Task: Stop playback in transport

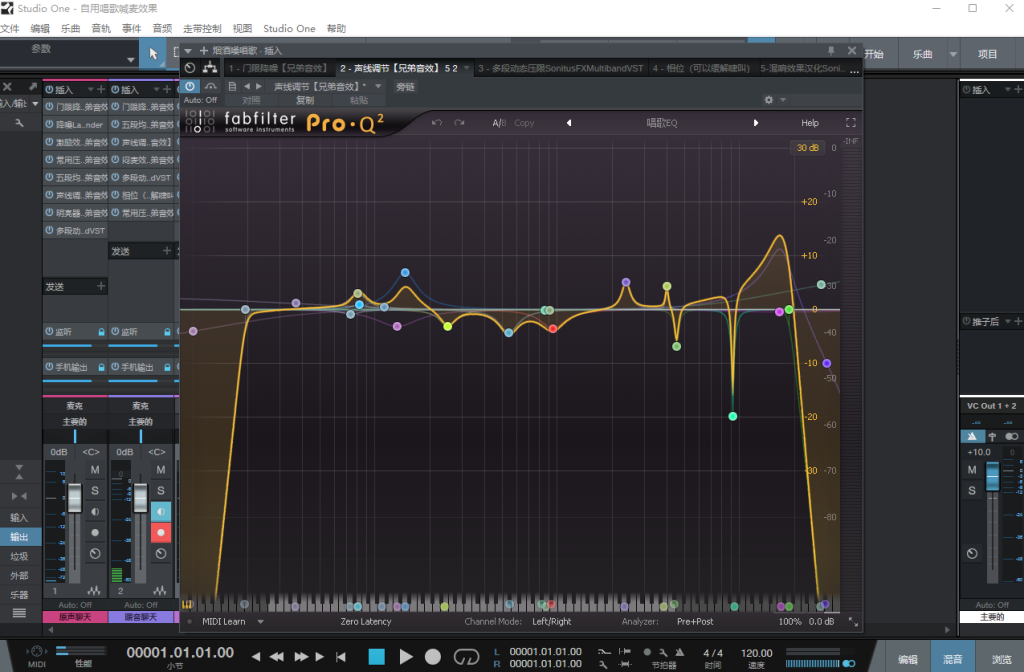Action: point(377,656)
